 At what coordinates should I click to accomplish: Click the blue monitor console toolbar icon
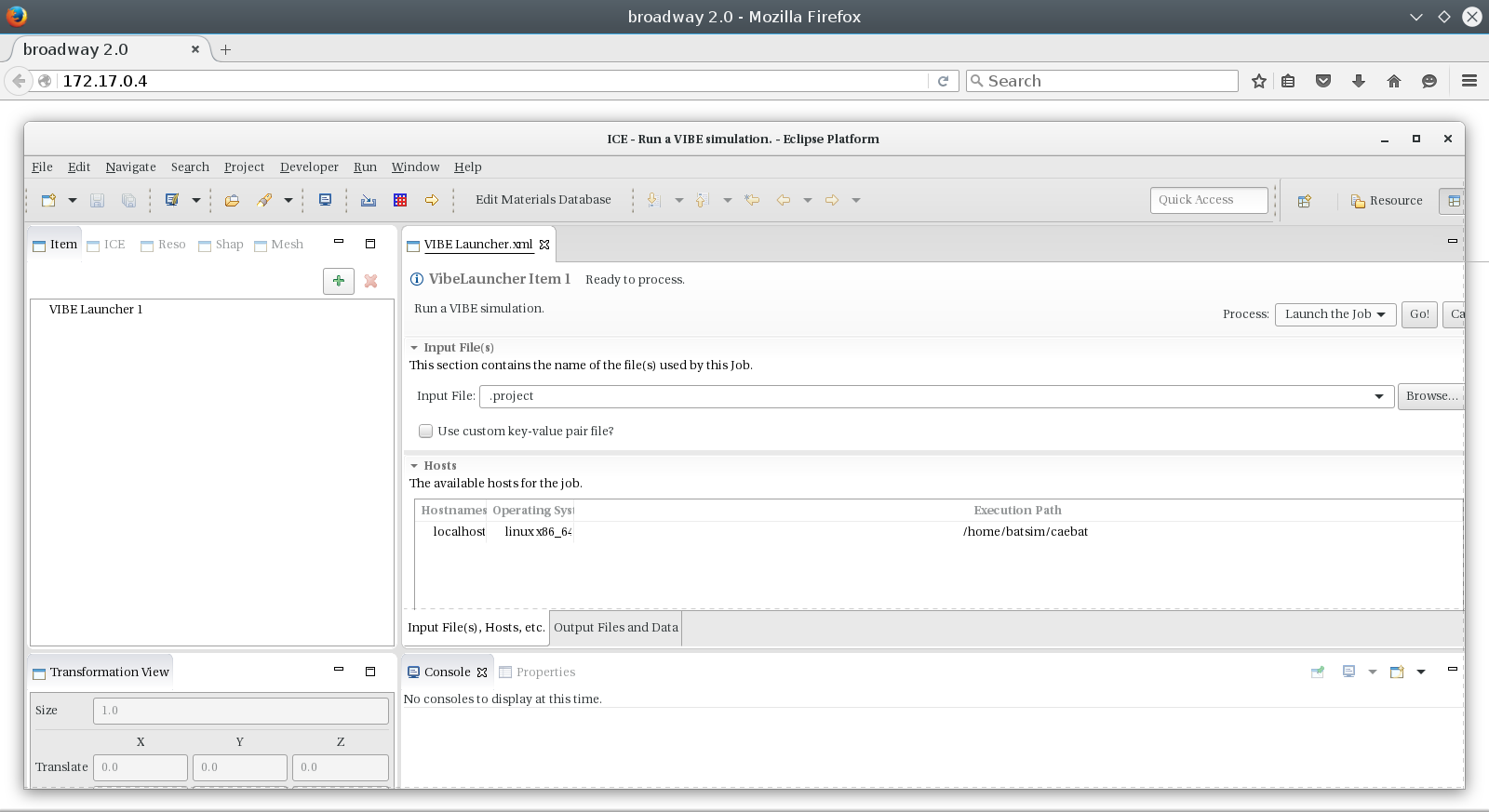pos(325,200)
